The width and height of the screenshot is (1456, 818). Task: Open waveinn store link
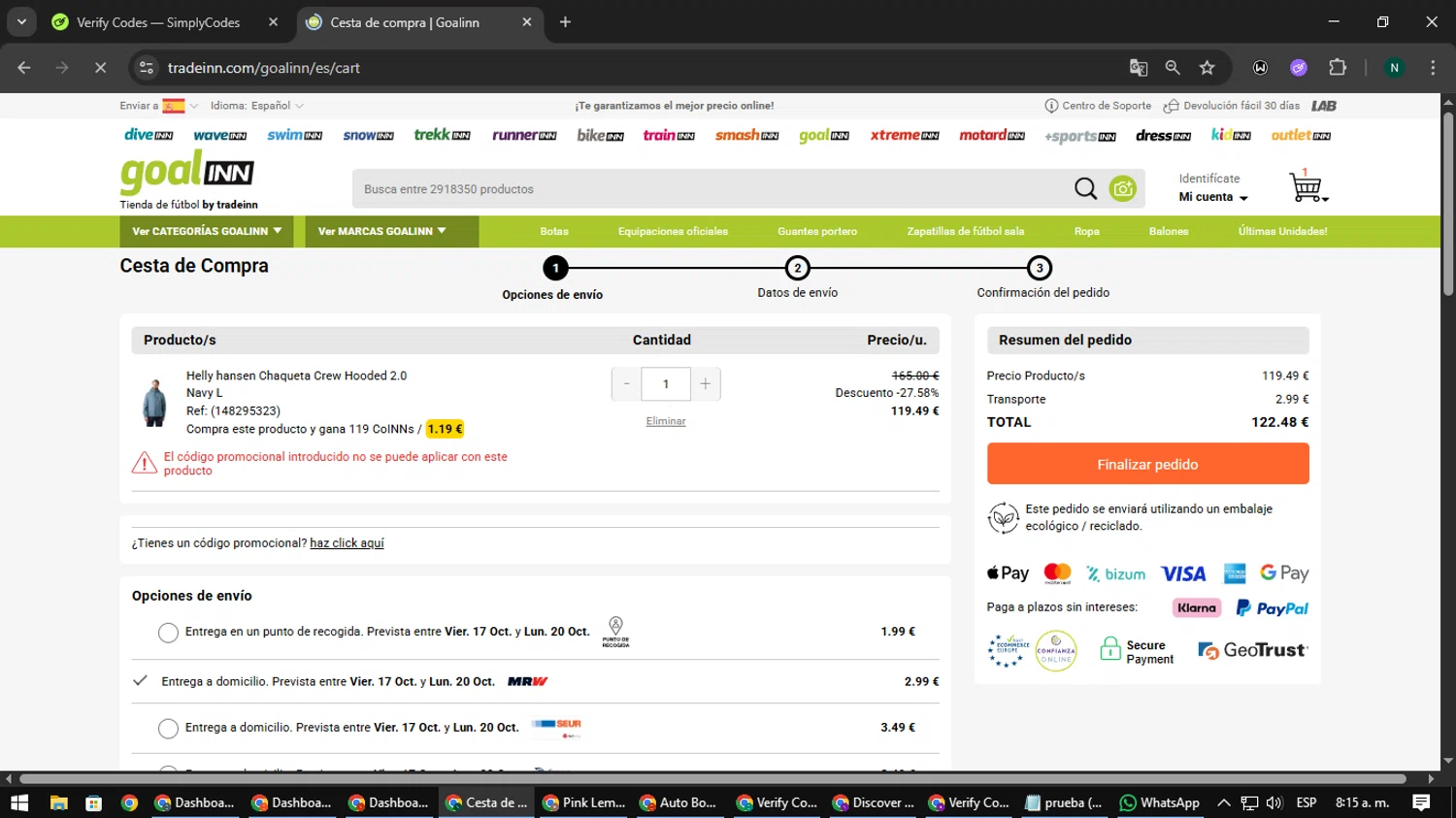tap(220, 136)
